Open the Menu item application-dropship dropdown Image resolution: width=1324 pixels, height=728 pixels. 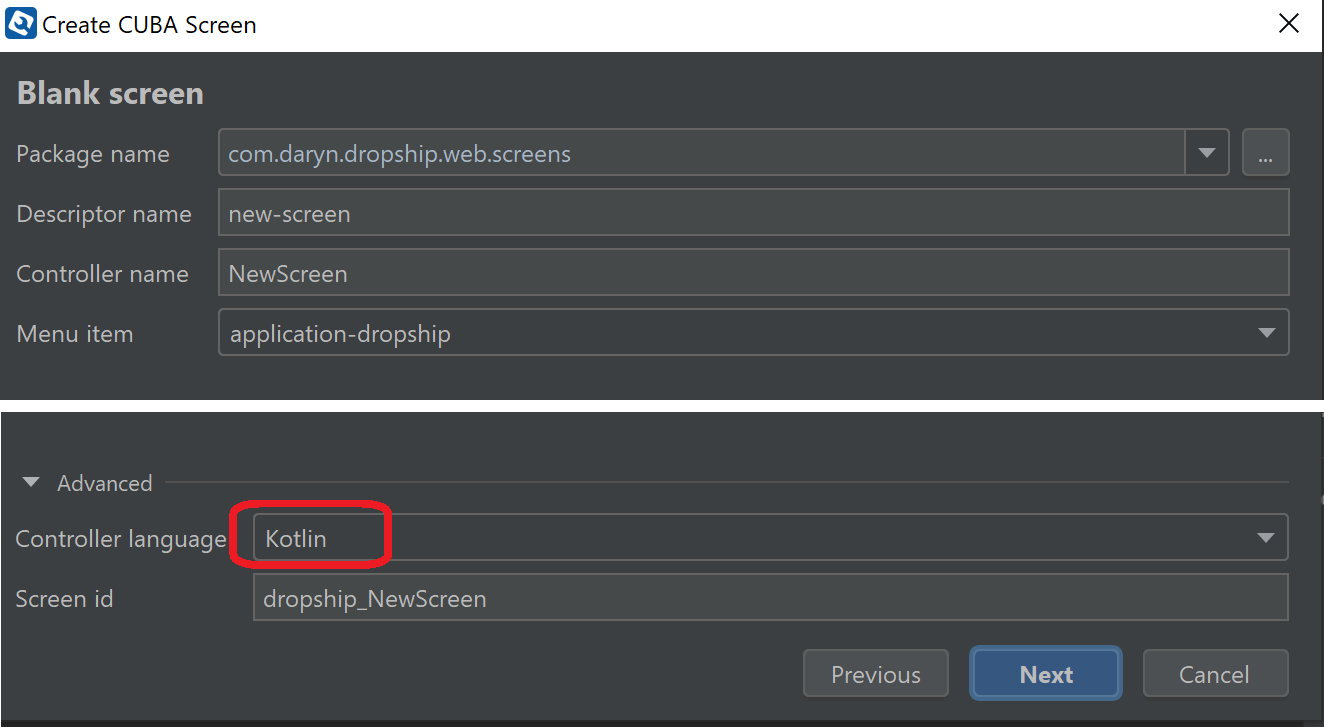(753, 333)
